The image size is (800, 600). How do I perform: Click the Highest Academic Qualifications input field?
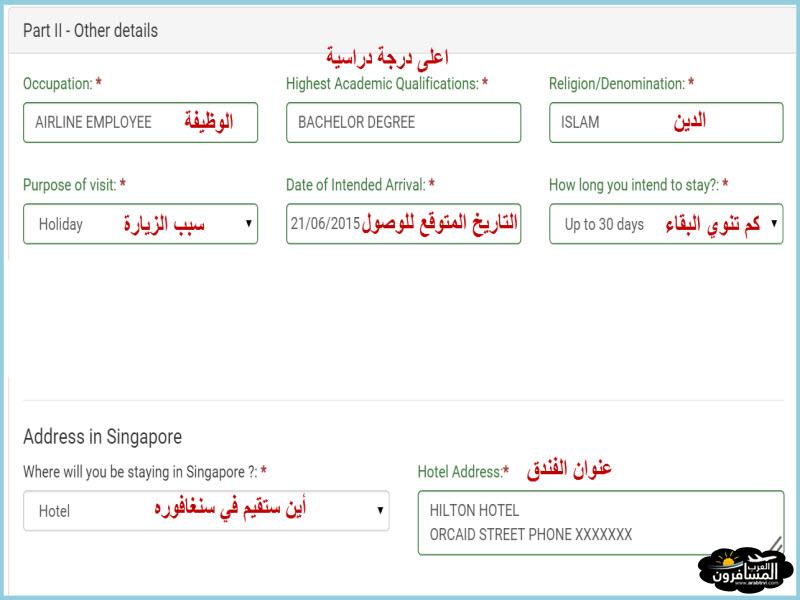(x=404, y=122)
